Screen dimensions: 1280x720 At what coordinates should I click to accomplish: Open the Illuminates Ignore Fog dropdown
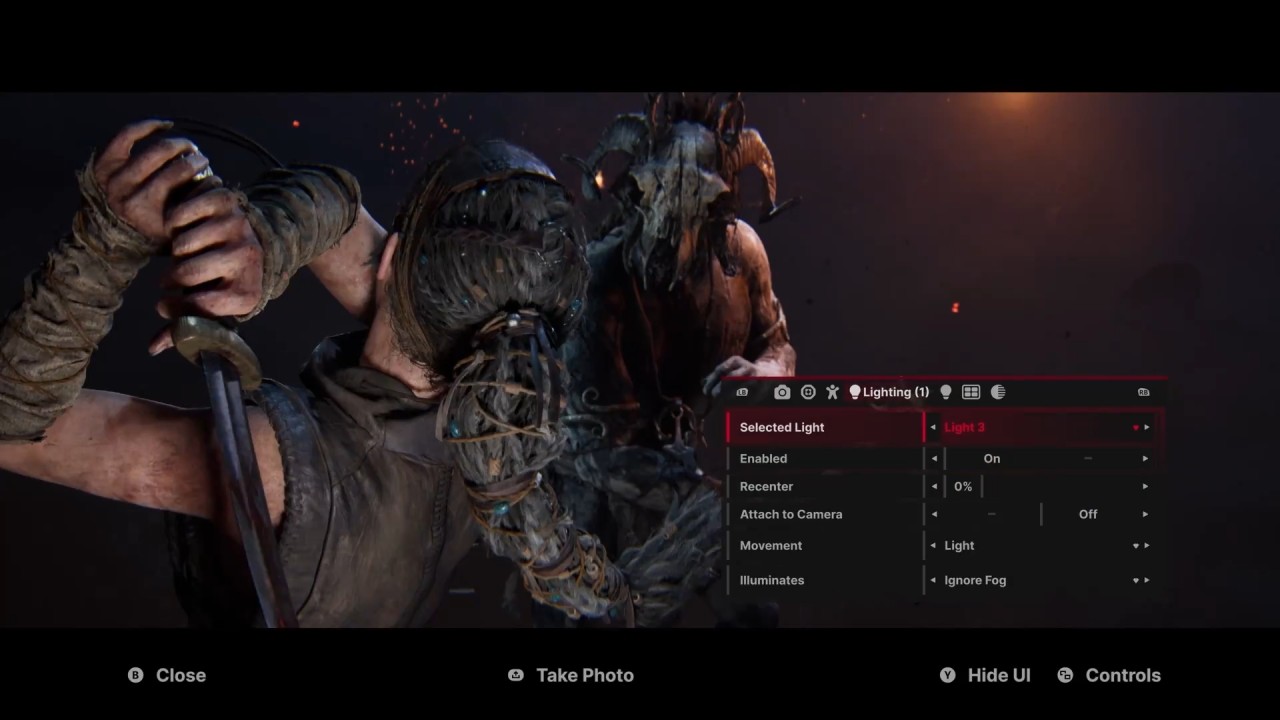pos(1040,580)
